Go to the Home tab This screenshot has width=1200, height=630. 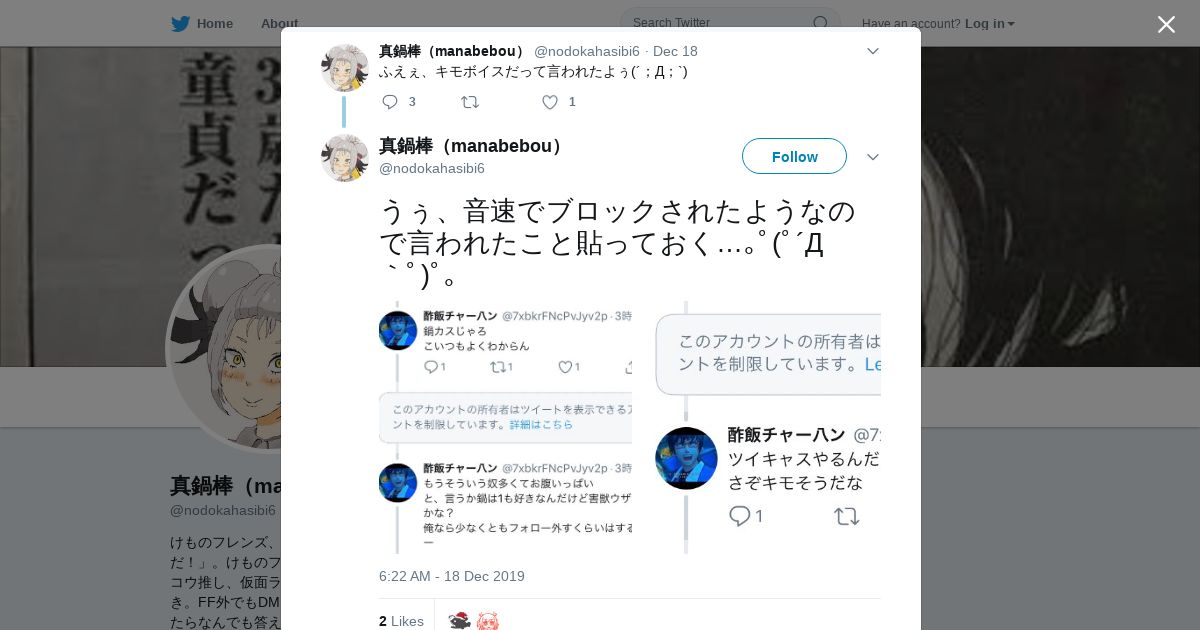202,23
